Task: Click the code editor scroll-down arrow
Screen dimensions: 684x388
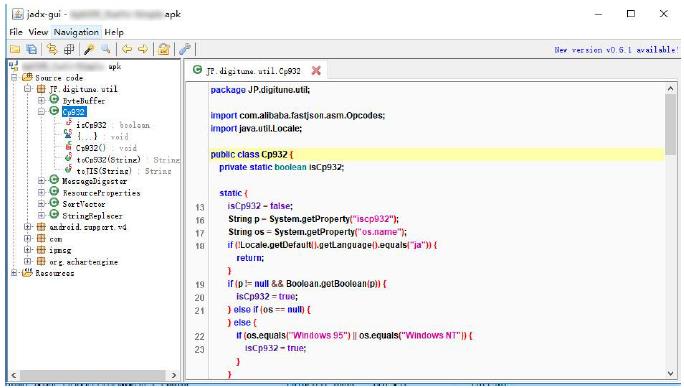Action: click(670, 374)
